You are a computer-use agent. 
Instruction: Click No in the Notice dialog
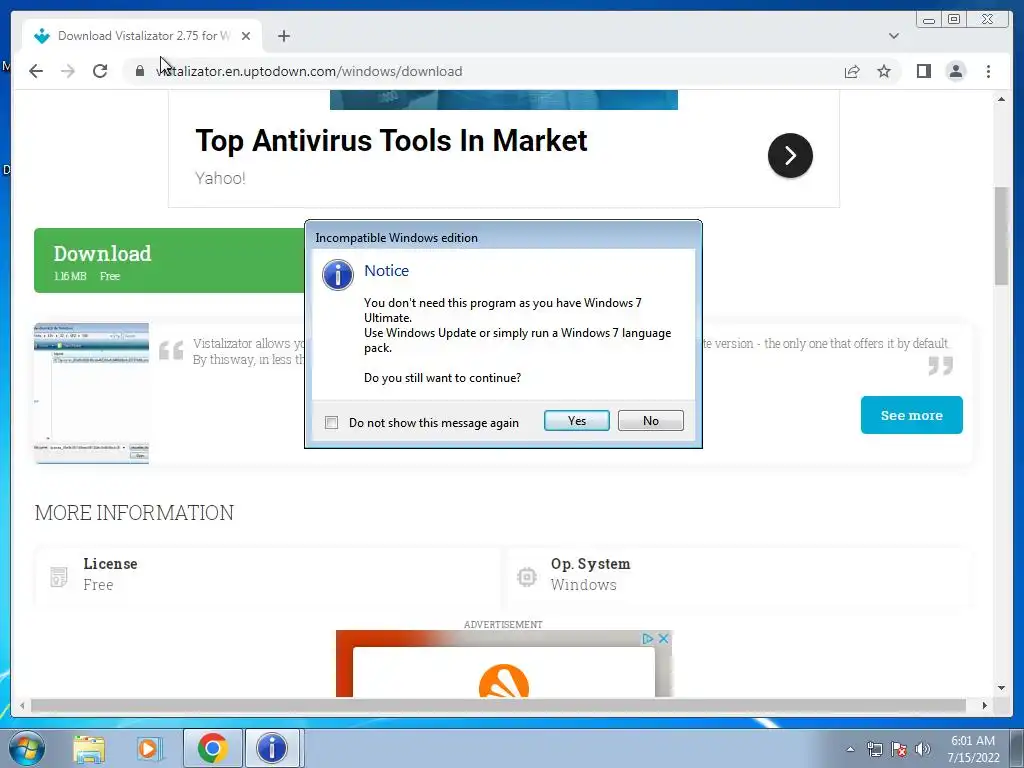pos(650,421)
